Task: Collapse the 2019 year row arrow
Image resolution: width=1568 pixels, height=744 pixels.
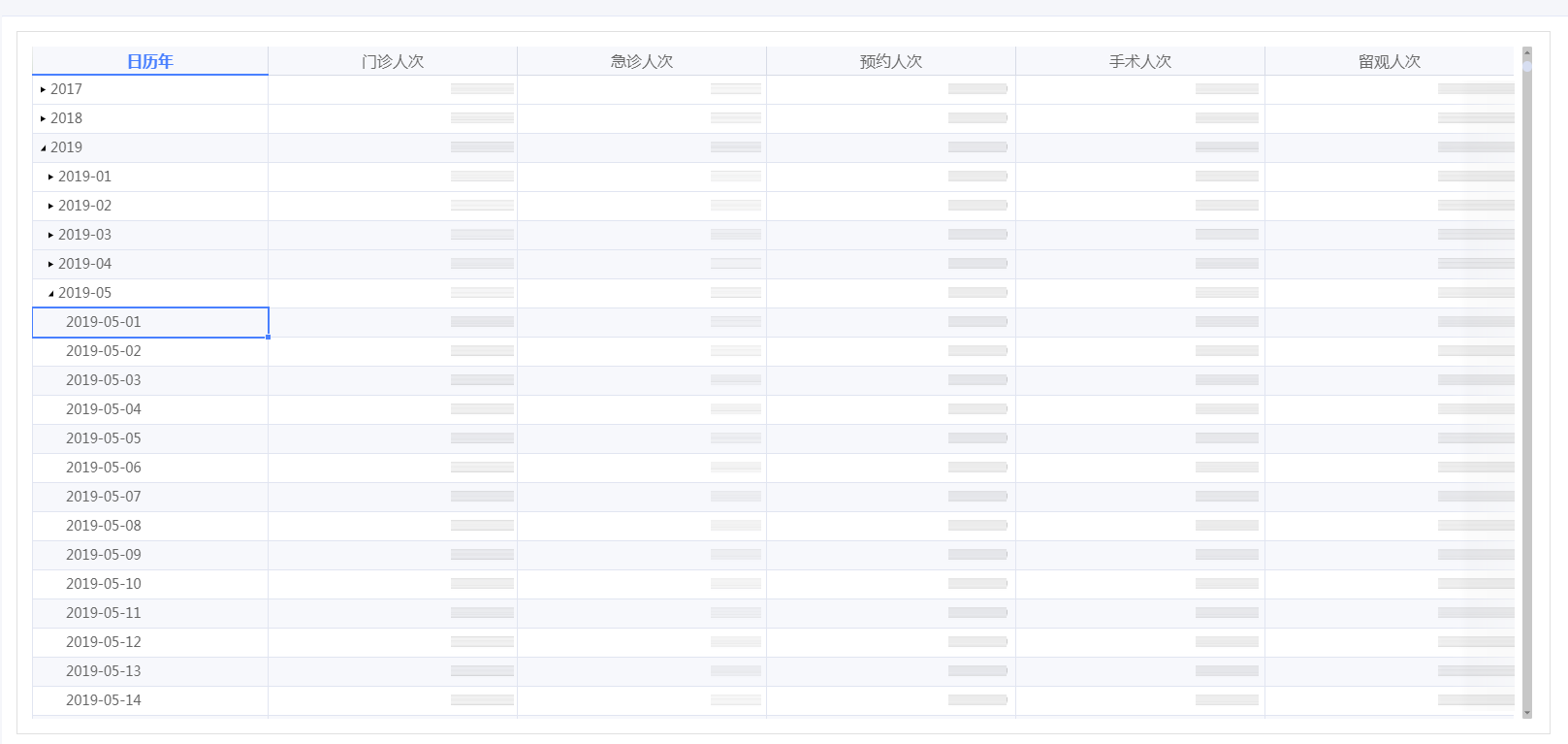Action: [x=43, y=147]
